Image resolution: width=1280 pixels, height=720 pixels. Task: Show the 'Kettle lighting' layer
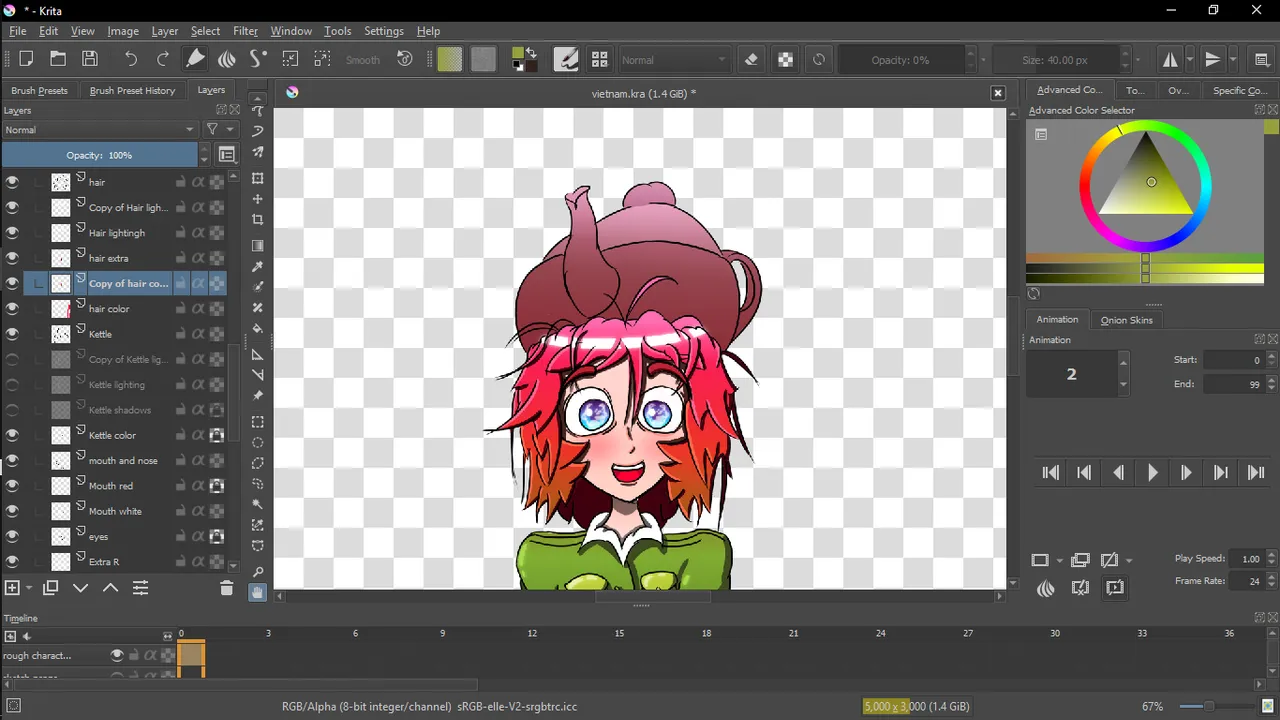tap(12, 385)
